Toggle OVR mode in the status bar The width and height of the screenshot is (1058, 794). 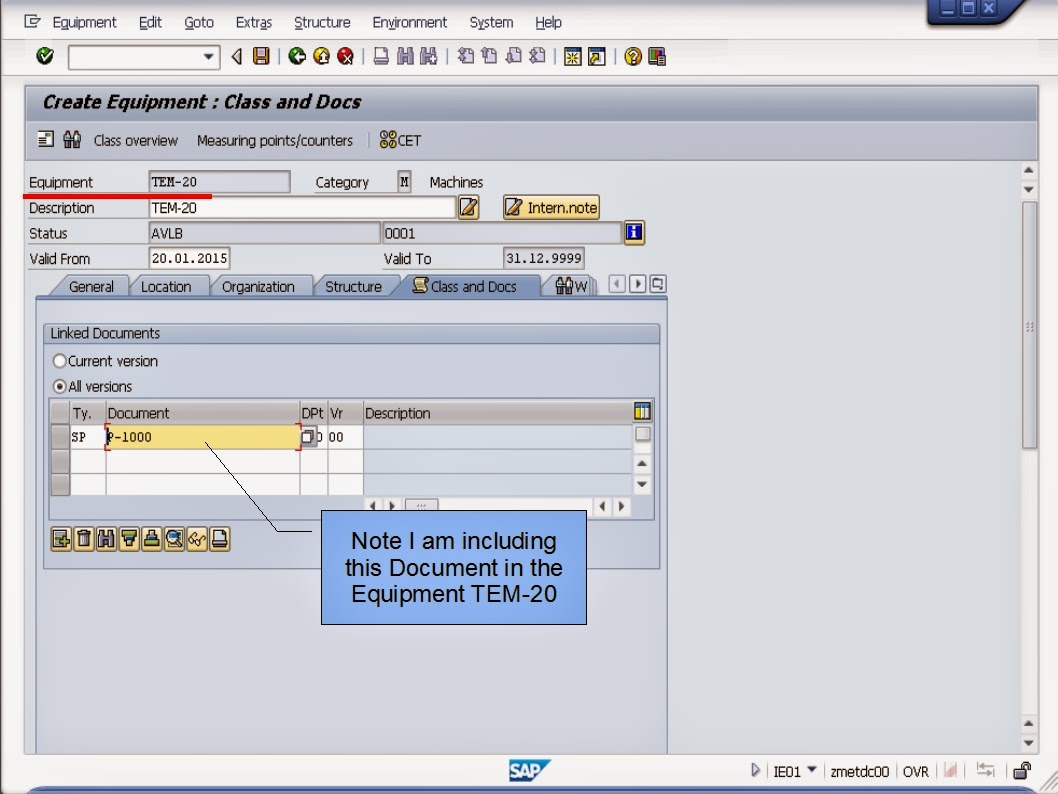pyautogui.click(x=914, y=771)
